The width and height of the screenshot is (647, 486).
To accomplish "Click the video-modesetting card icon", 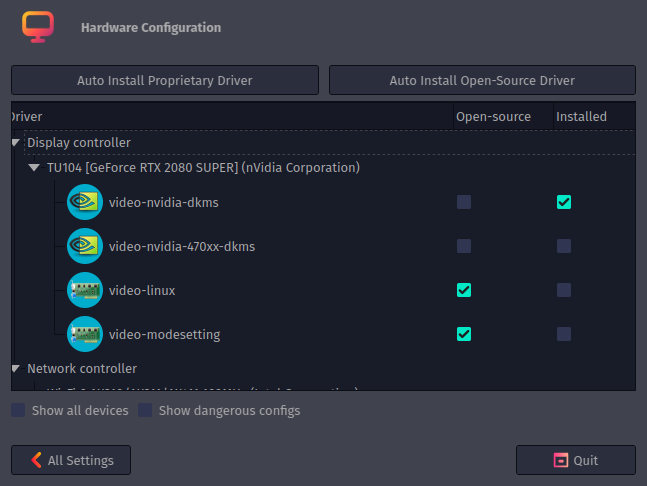I will 85,334.
